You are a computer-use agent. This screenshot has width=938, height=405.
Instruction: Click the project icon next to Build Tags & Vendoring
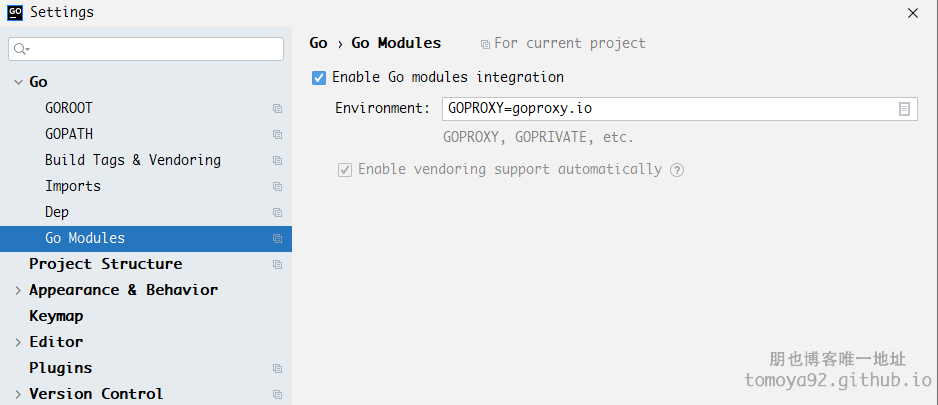click(277, 160)
